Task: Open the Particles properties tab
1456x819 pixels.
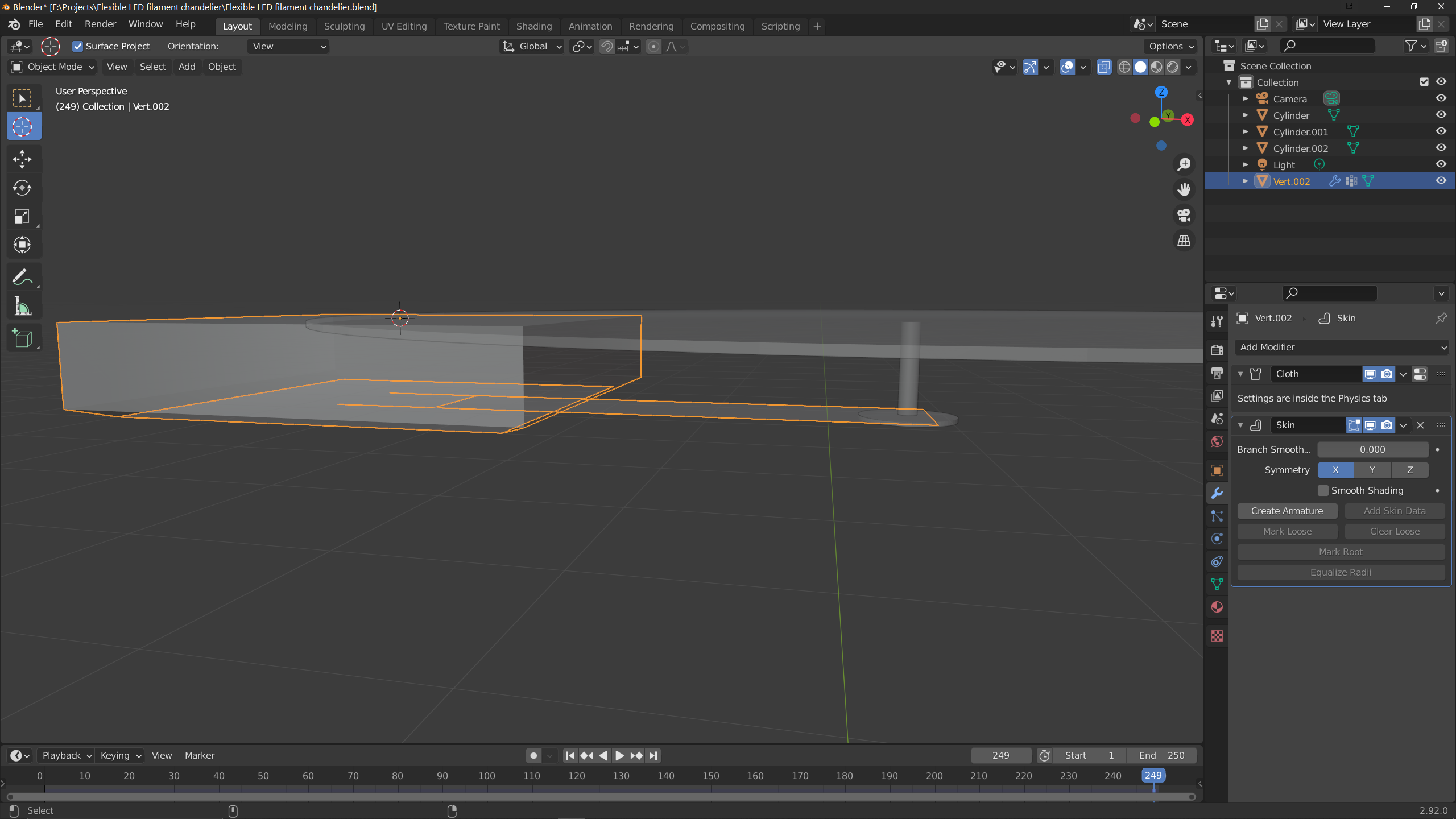Action: pyautogui.click(x=1217, y=516)
